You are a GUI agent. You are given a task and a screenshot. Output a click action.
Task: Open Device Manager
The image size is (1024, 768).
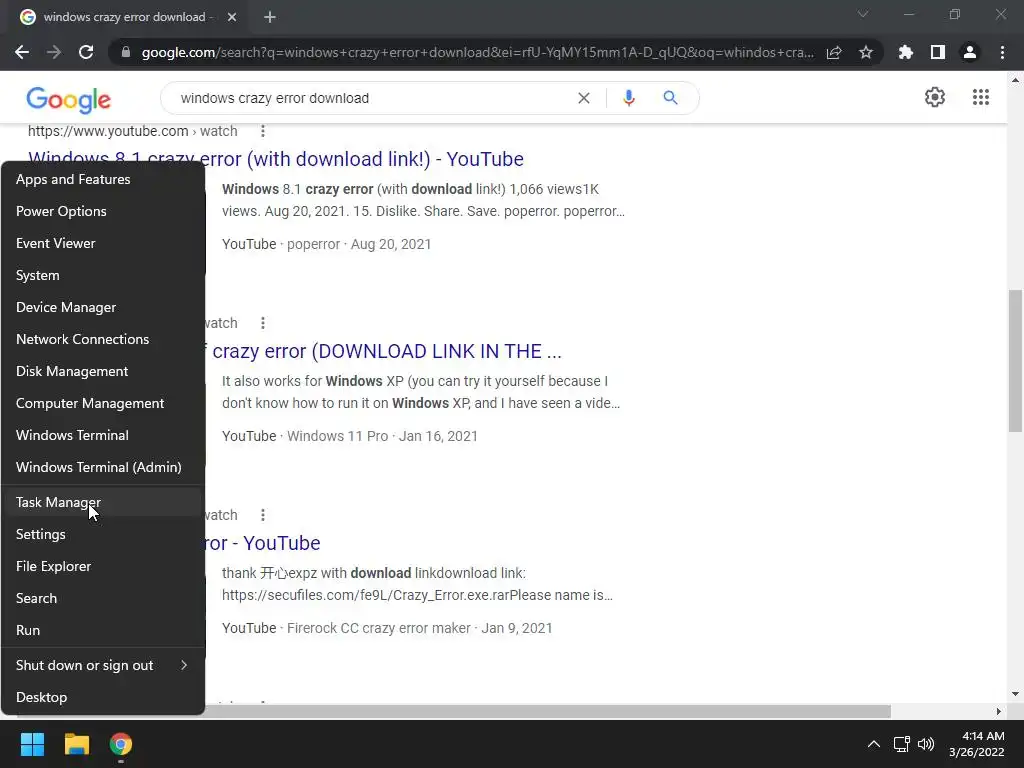pos(103,308)
